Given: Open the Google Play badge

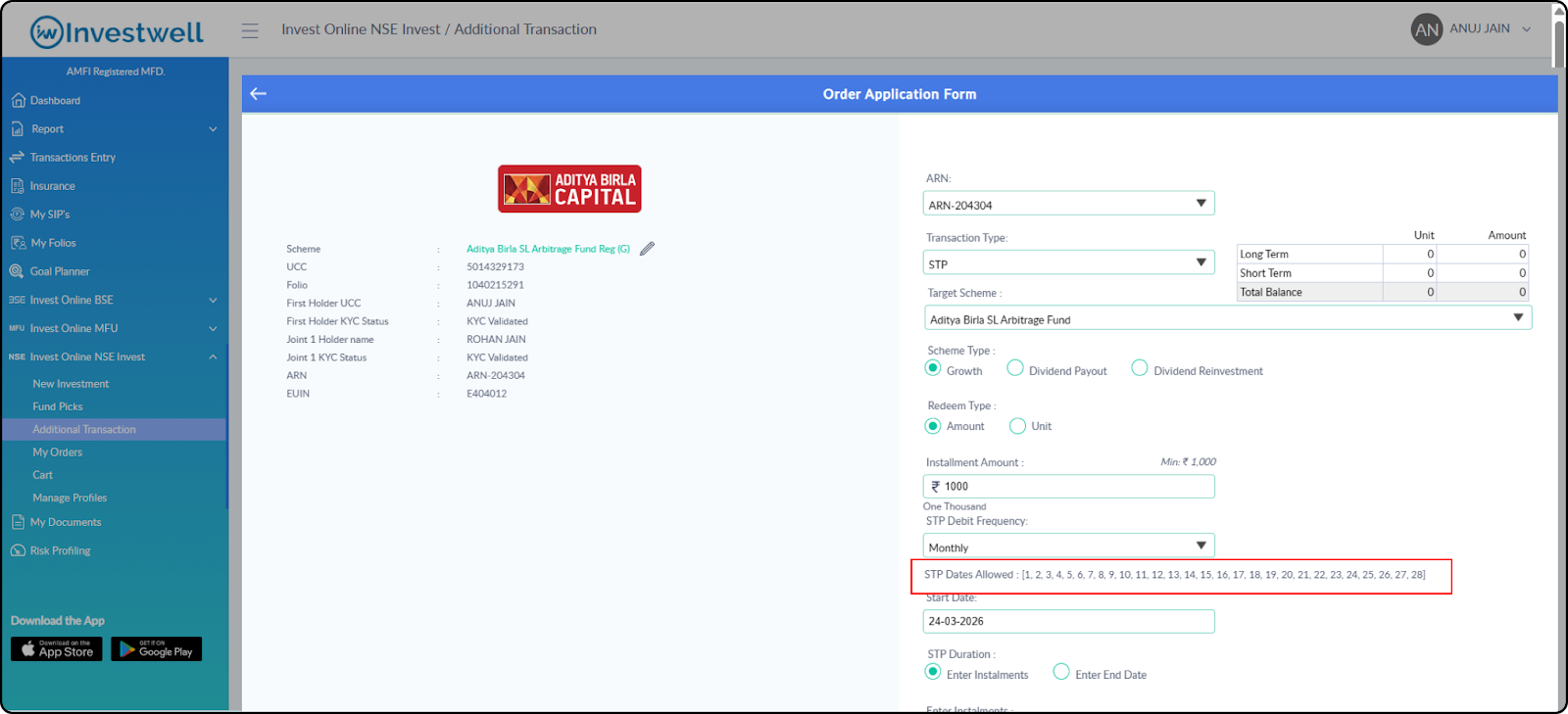Looking at the screenshot, I should [x=157, y=649].
